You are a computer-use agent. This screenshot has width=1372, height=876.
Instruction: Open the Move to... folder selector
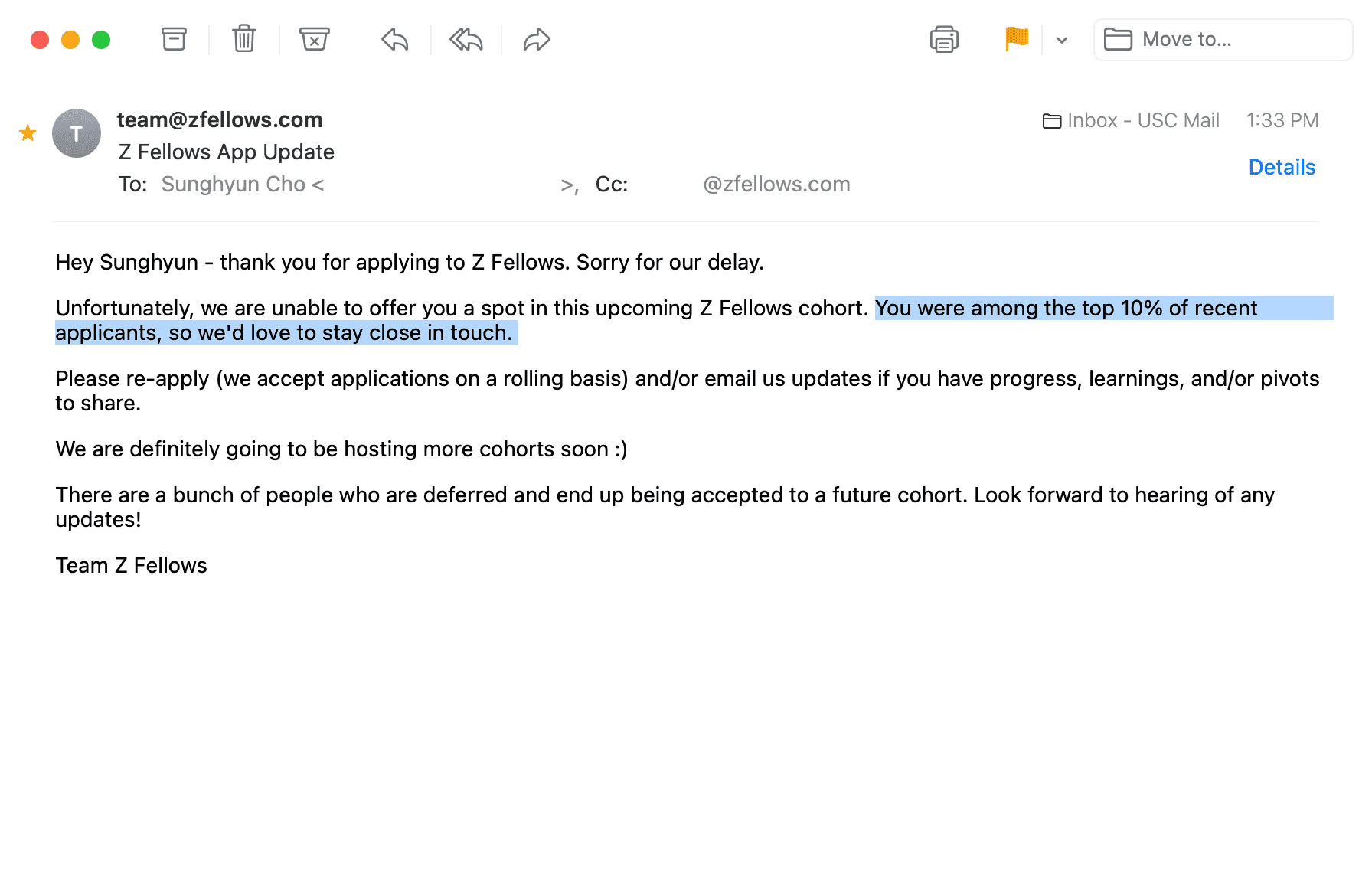(1223, 40)
